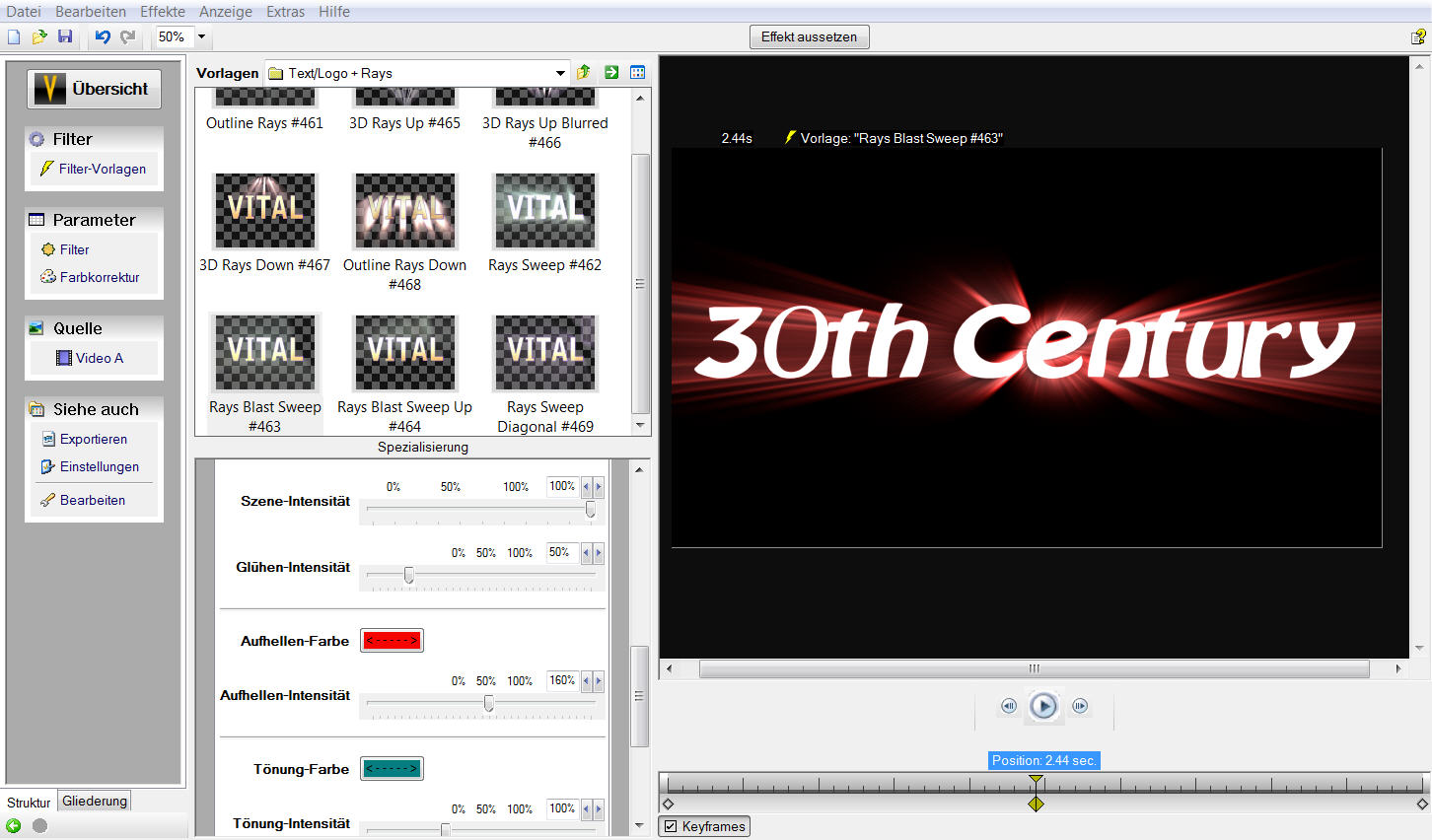Click help icon at top right corner

(x=1418, y=36)
